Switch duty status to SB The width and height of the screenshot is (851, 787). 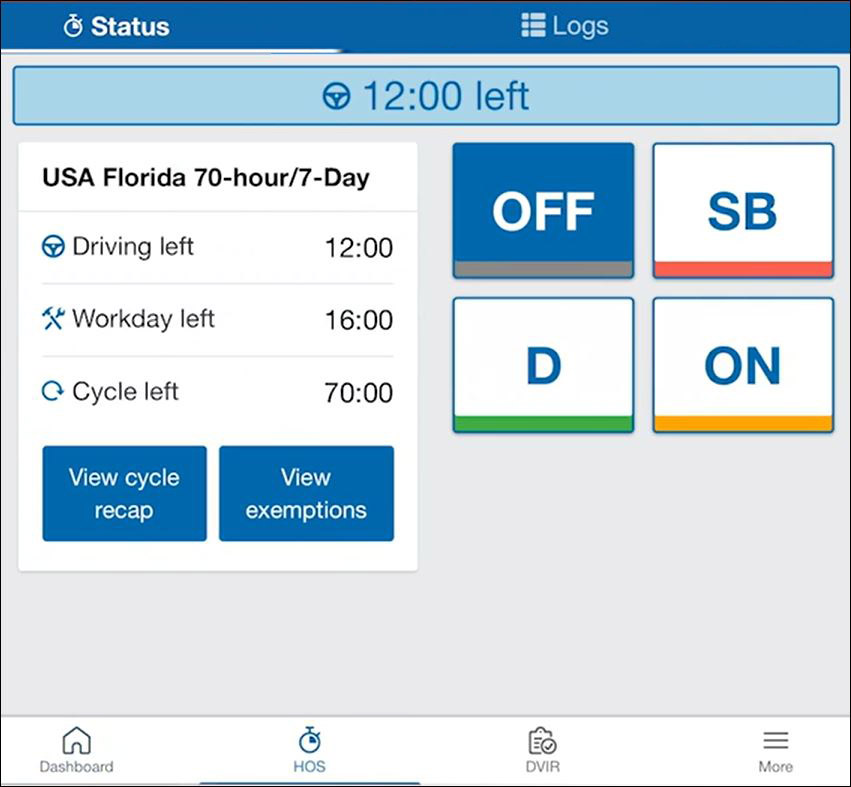click(x=743, y=211)
